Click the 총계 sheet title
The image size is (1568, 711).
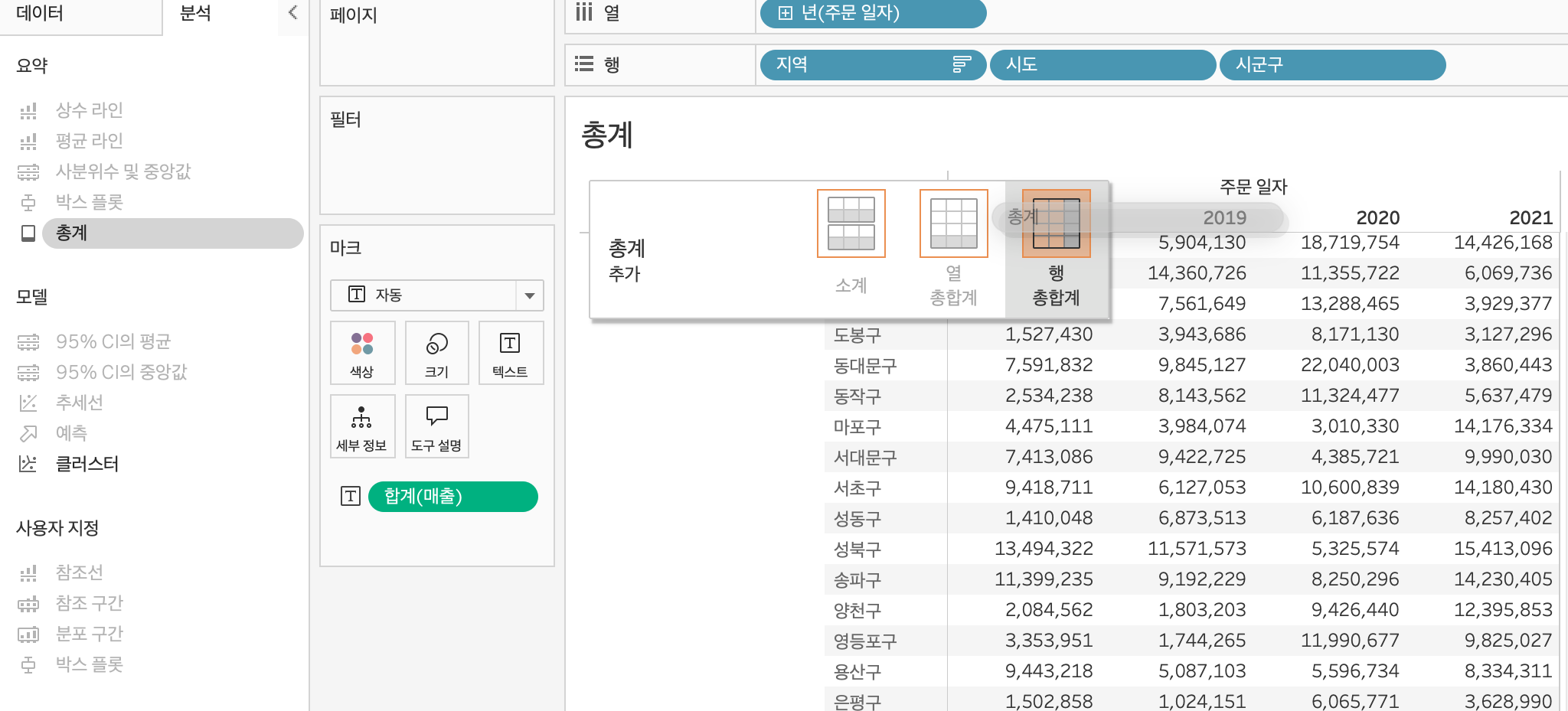607,135
